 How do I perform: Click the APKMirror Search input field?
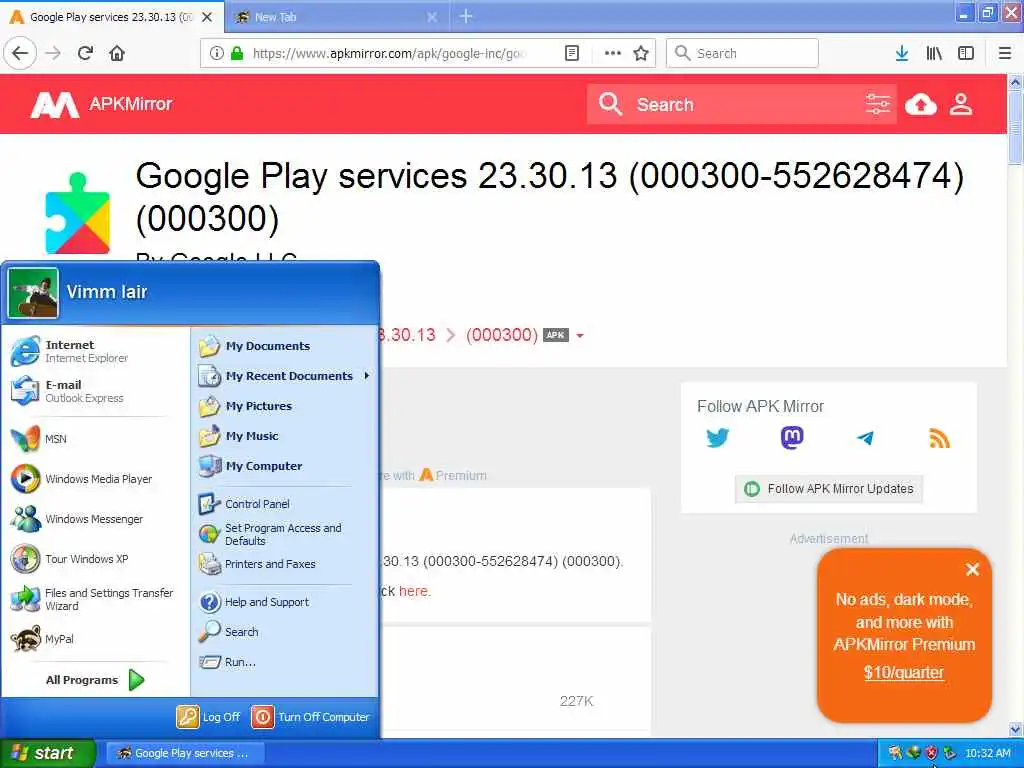coord(744,104)
